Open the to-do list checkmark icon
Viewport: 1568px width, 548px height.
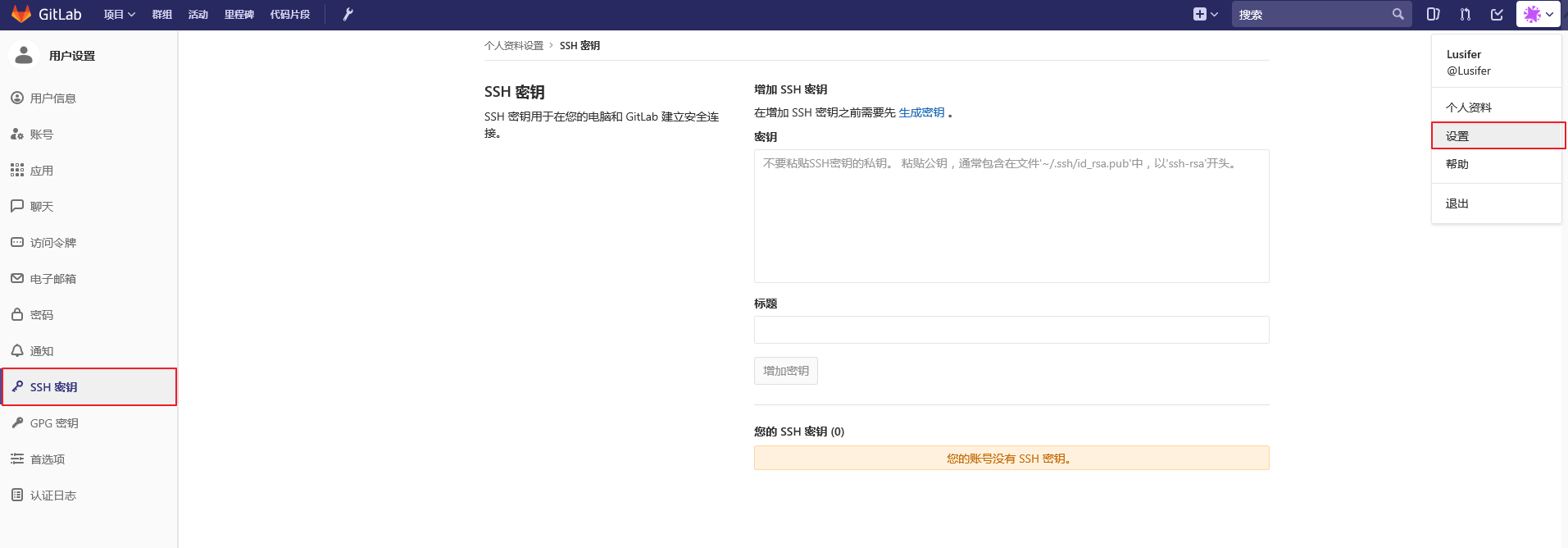click(1497, 14)
